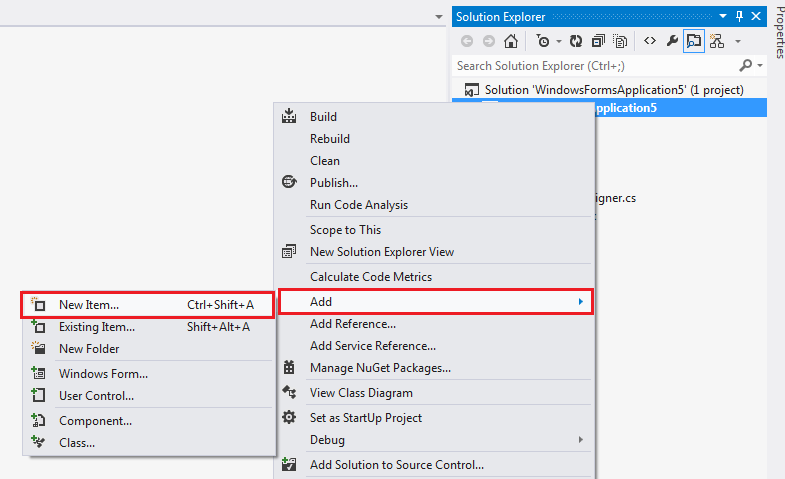Open the search options dropdown beside the magnifier

(x=760, y=66)
